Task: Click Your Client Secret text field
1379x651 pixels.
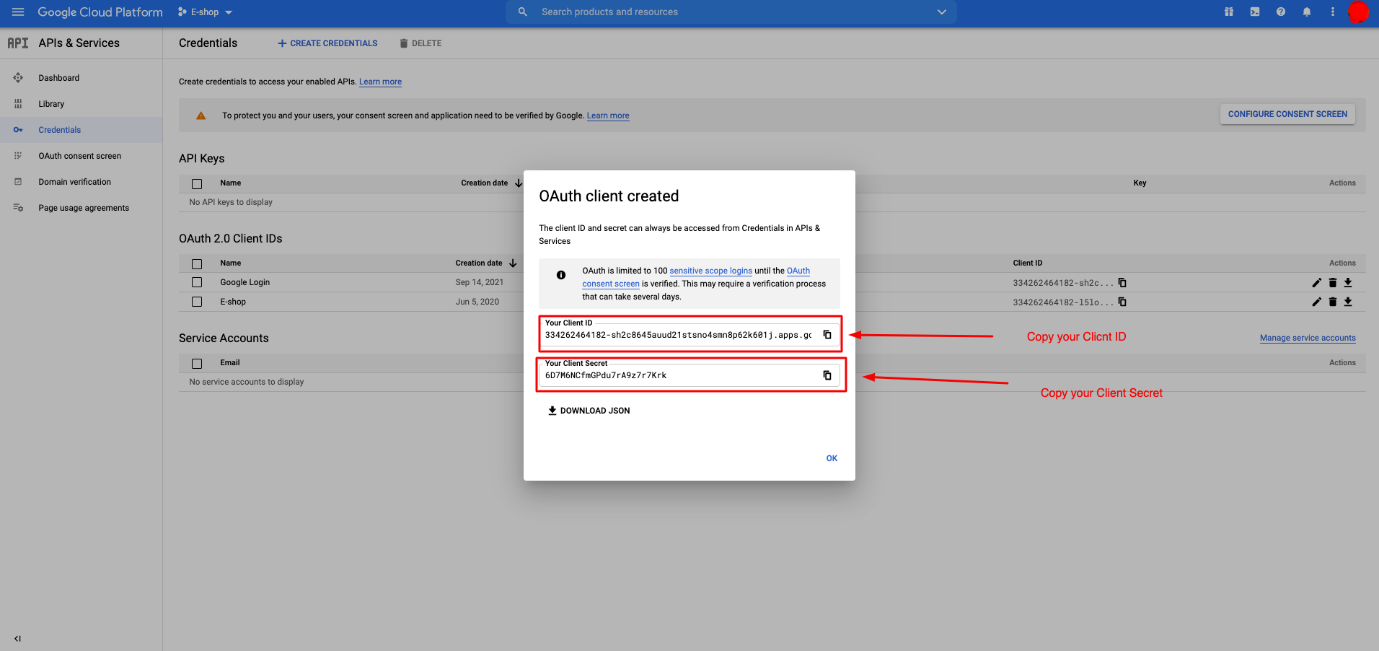Action: pyautogui.click(x=678, y=375)
